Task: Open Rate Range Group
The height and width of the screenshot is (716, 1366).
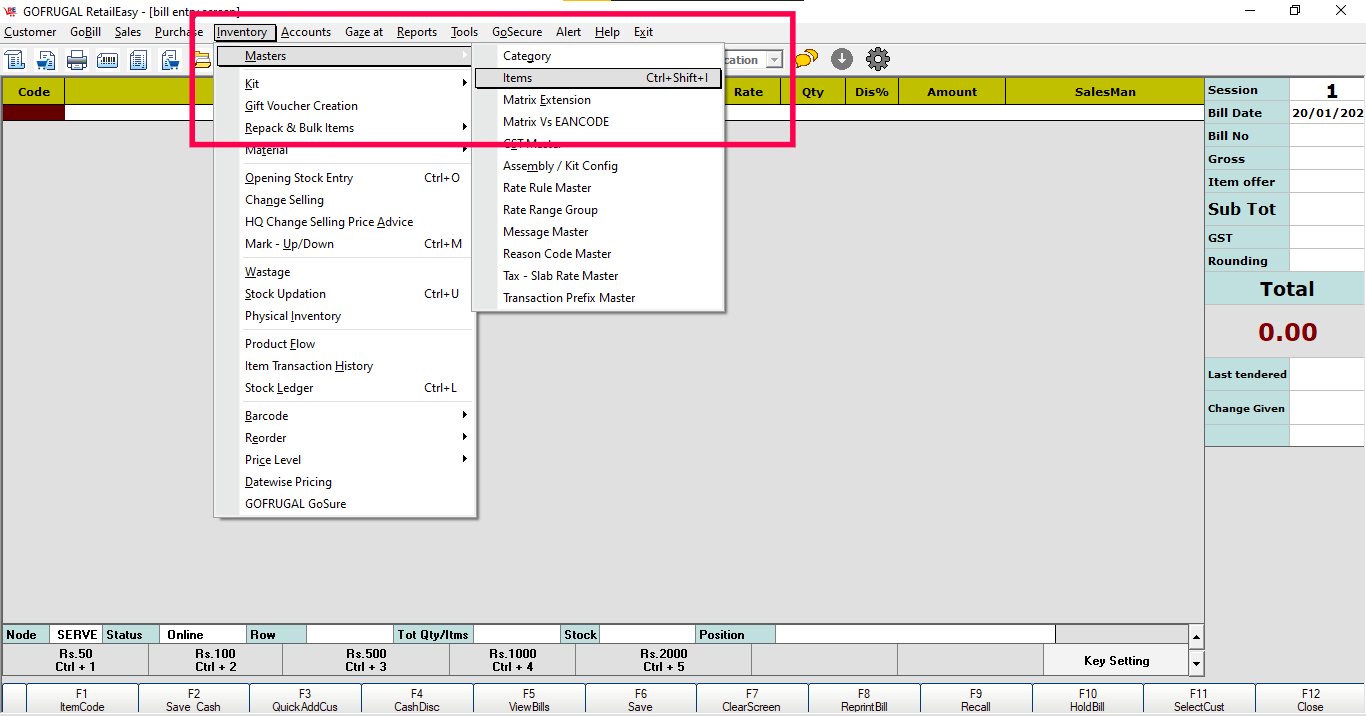Action: pos(598,210)
